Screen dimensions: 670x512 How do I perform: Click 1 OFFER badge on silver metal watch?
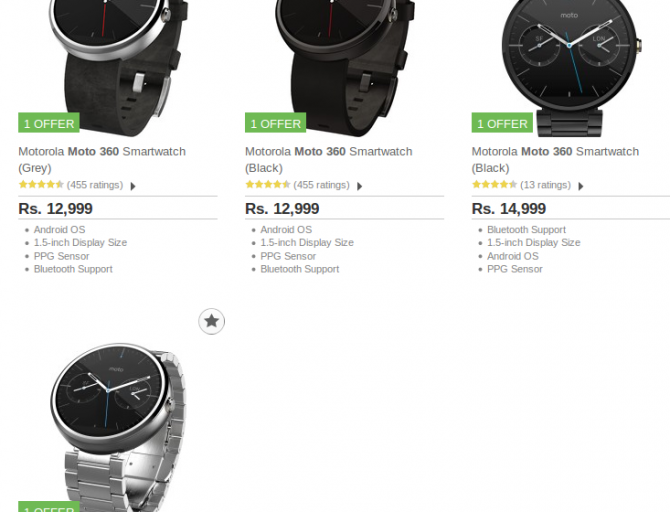click(x=49, y=507)
